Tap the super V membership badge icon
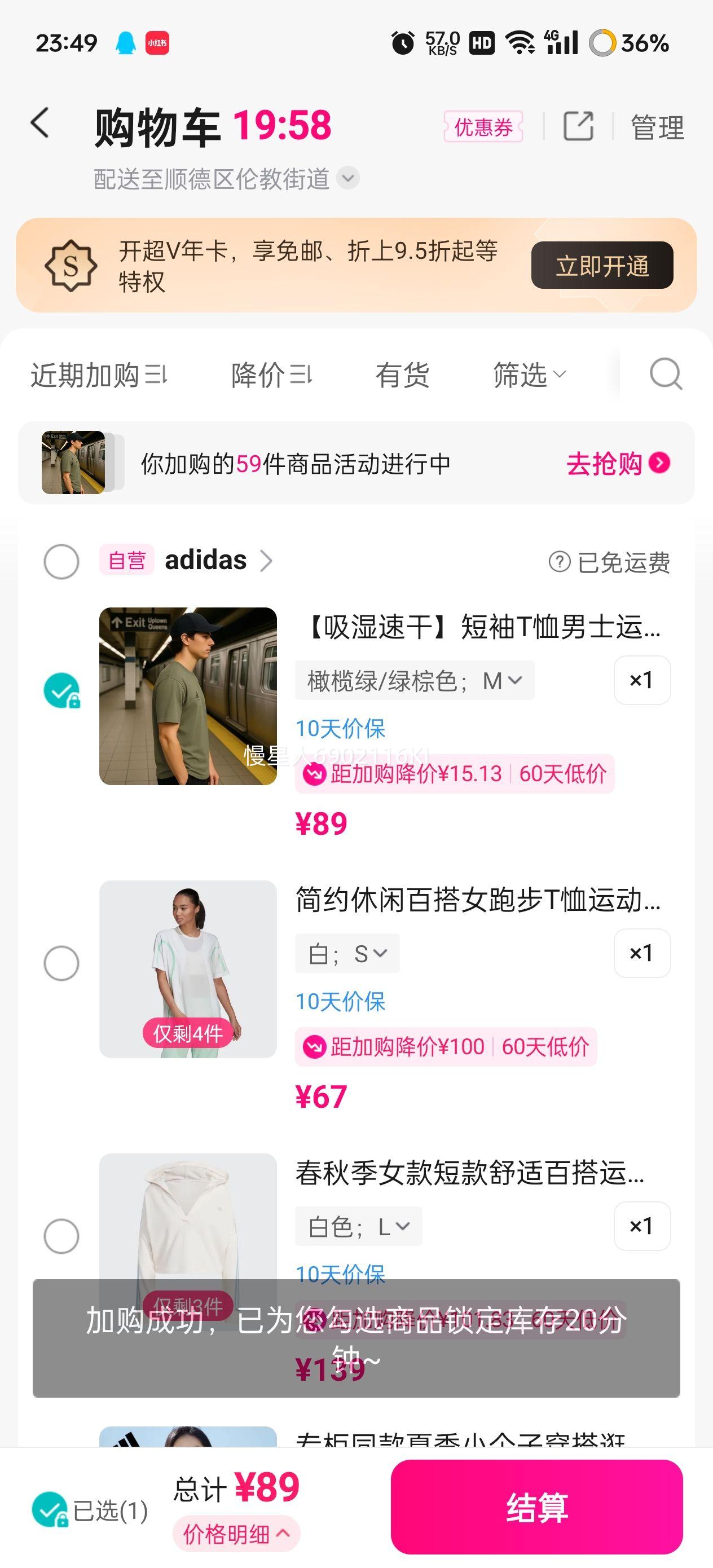Screen dimensions: 713x1568 pyautogui.click(x=71, y=266)
